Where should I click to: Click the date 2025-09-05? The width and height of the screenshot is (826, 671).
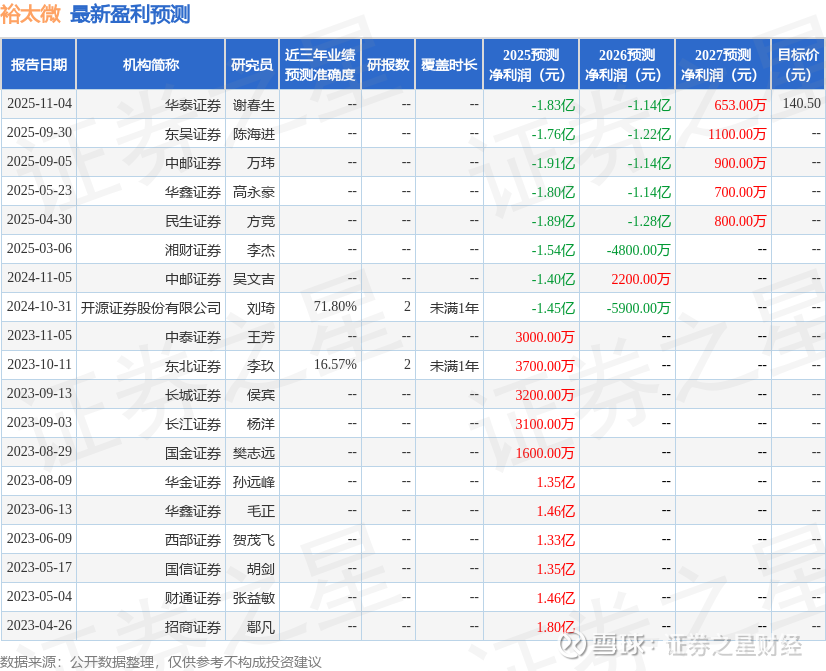pyautogui.click(x=40, y=162)
